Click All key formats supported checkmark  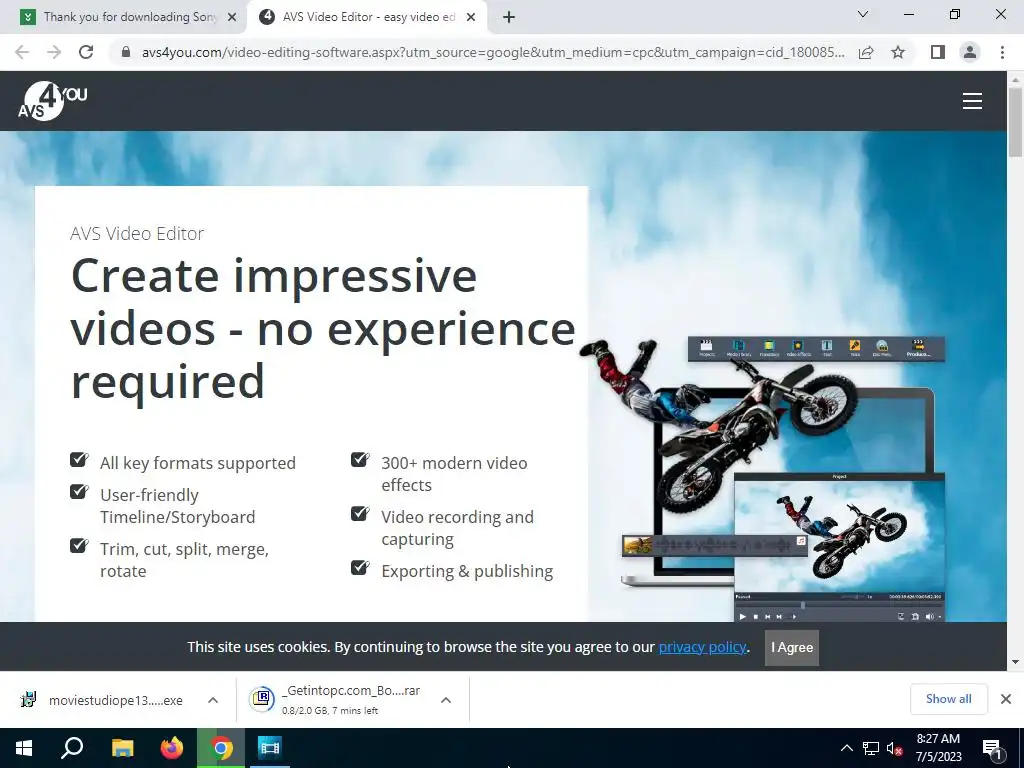pyautogui.click(x=79, y=460)
